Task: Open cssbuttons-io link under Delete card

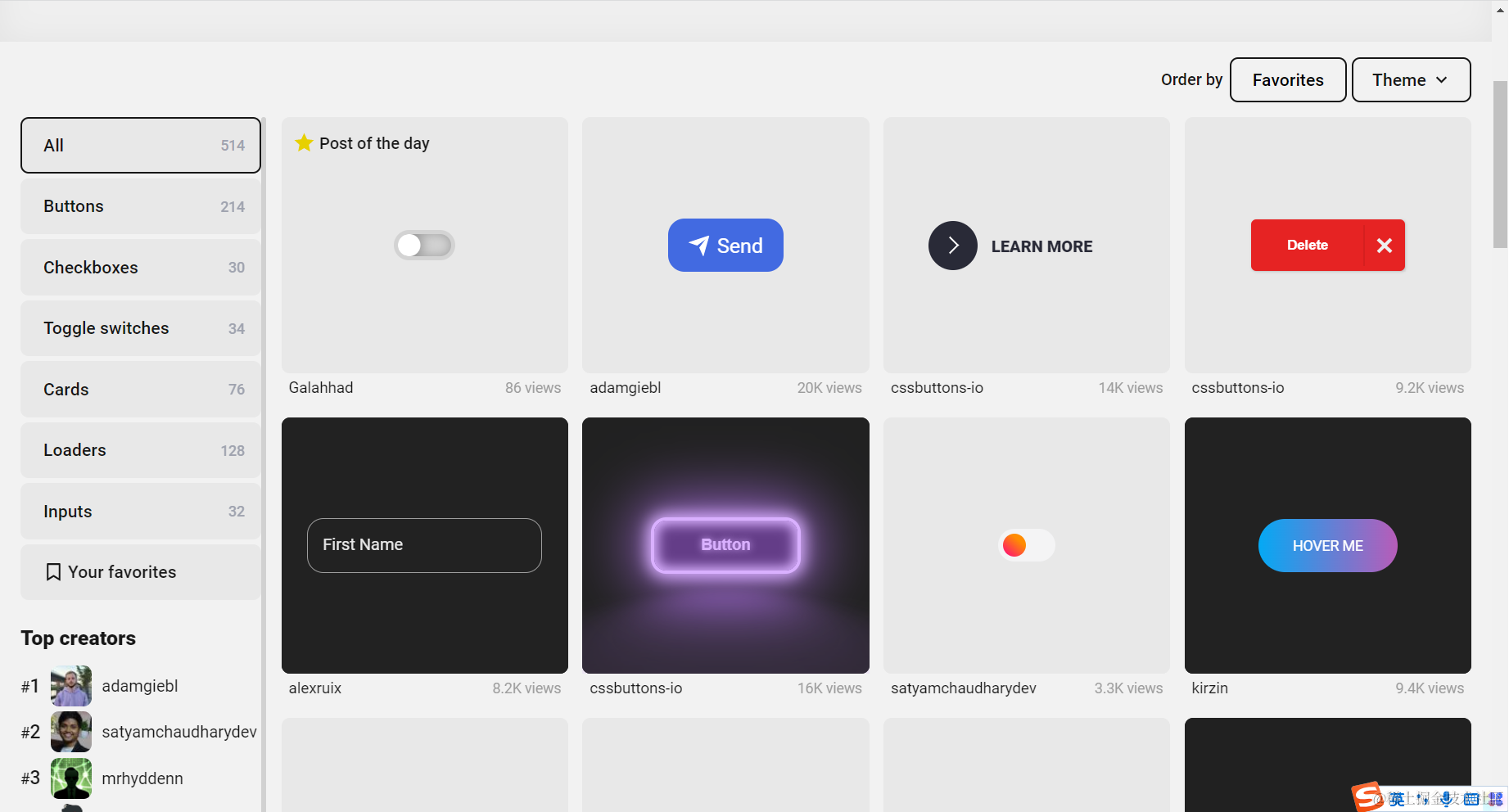Action: [x=1238, y=388]
